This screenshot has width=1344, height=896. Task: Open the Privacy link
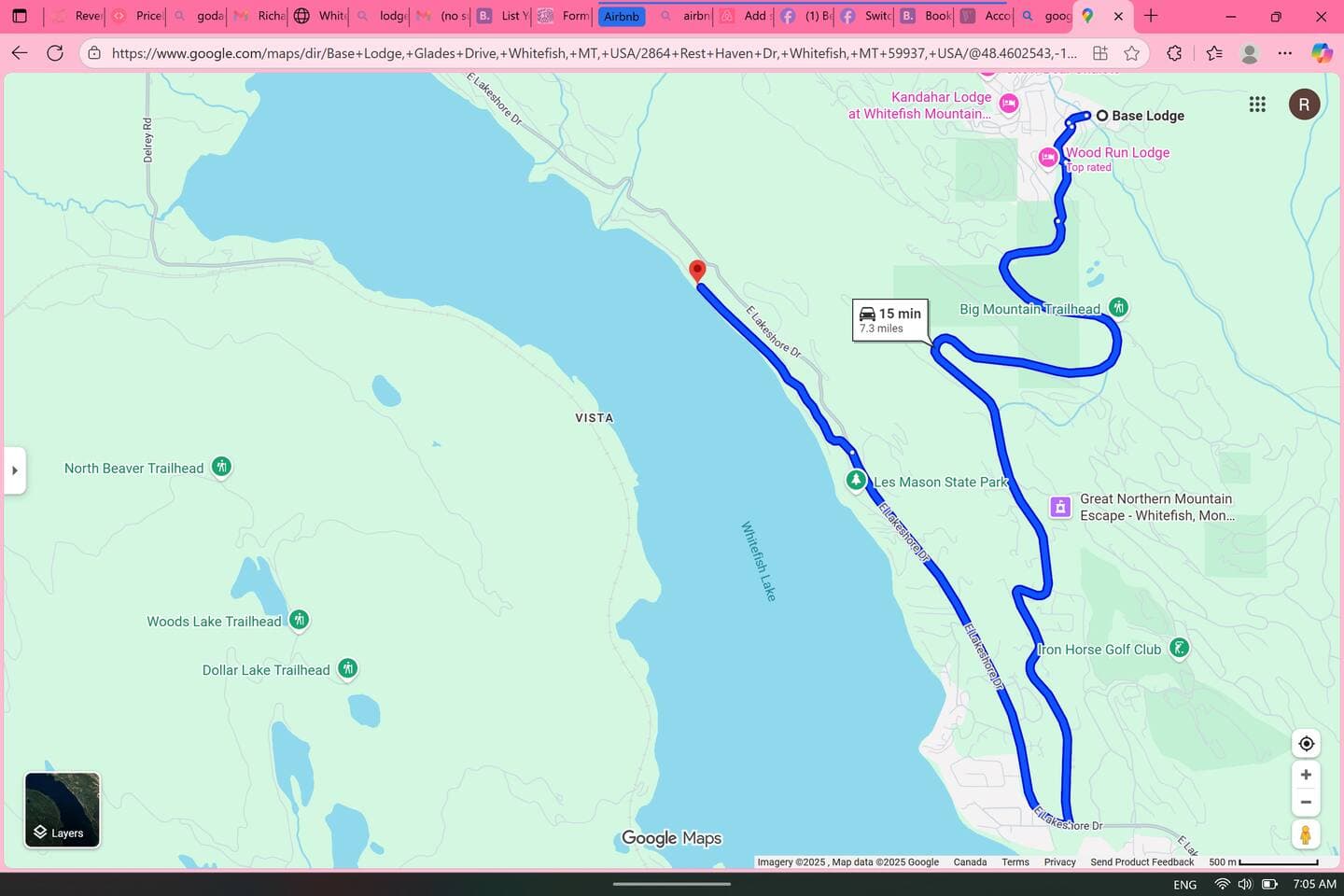click(x=1060, y=862)
